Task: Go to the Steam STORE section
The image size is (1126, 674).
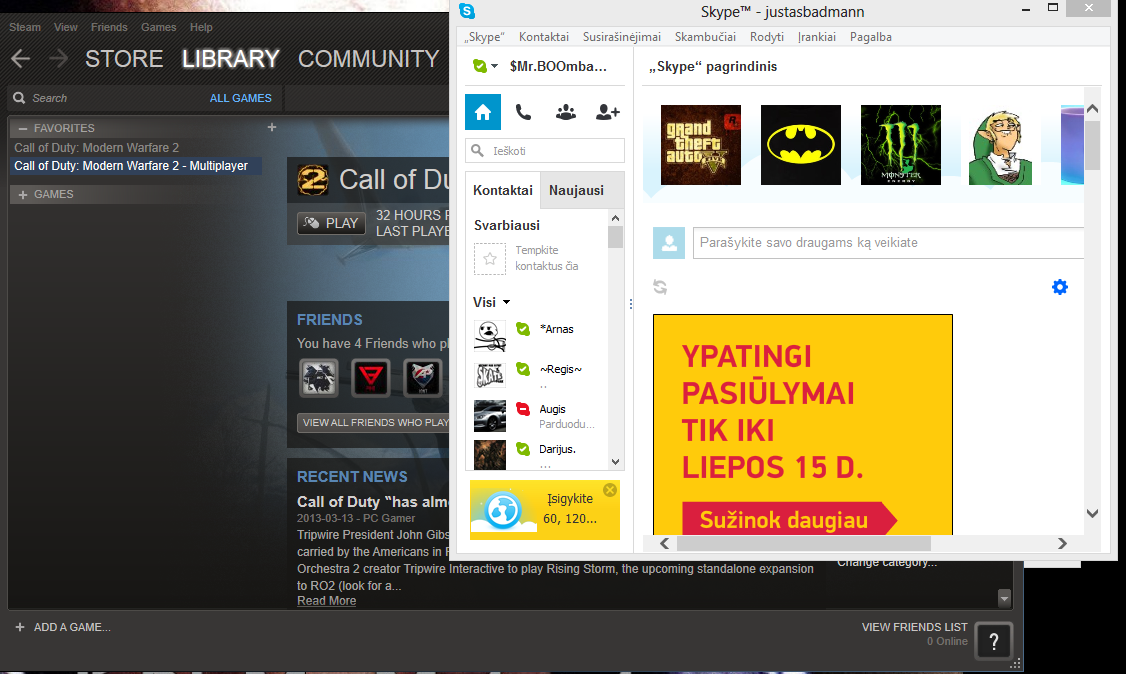Action: coord(124,59)
